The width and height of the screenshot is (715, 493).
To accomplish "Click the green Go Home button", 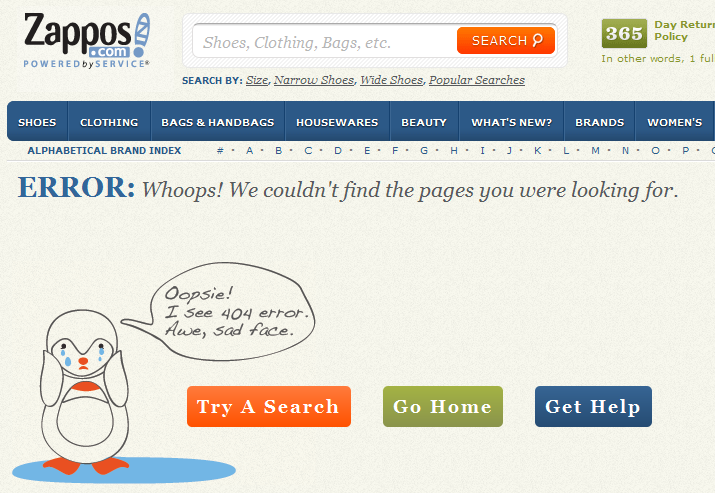I will (443, 406).
